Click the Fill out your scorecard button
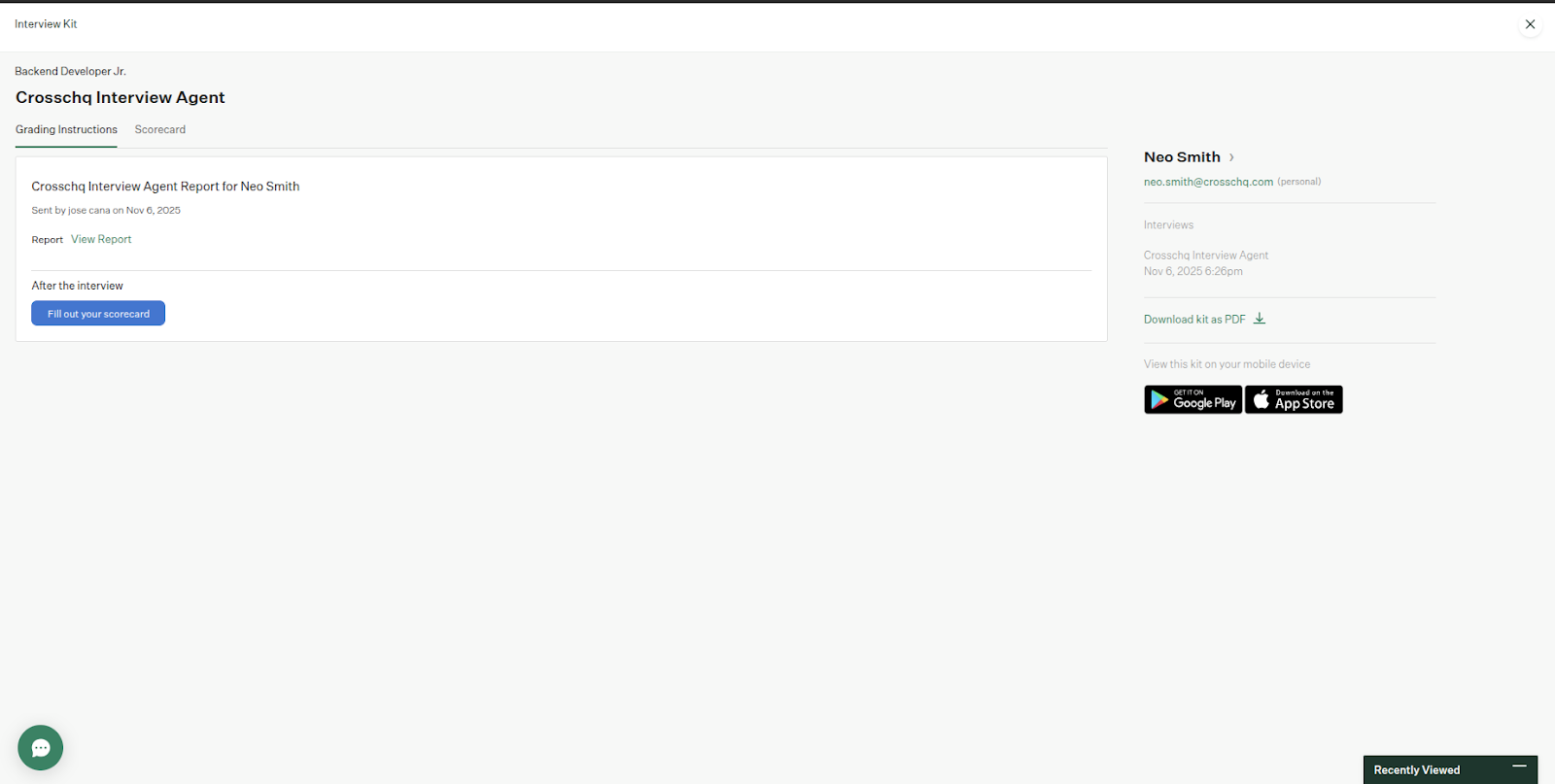This screenshot has height=784, width=1555. [x=98, y=314]
